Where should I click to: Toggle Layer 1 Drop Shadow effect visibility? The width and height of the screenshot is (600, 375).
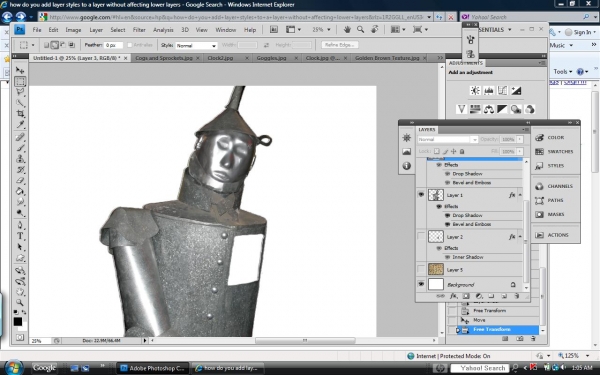pyautogui.click(x=447, y=215)
